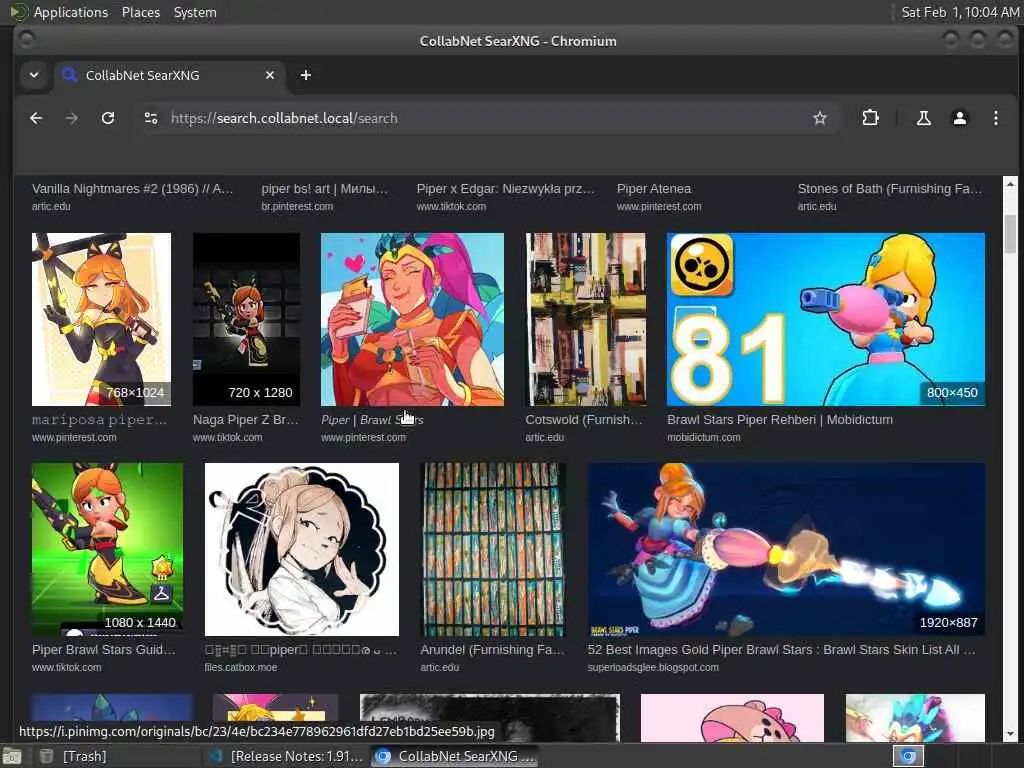The width and height of the screenshot is (1024, 768).
Task: Close the CollabNet SearXNG tab
Action: click(x=270, y=75)
